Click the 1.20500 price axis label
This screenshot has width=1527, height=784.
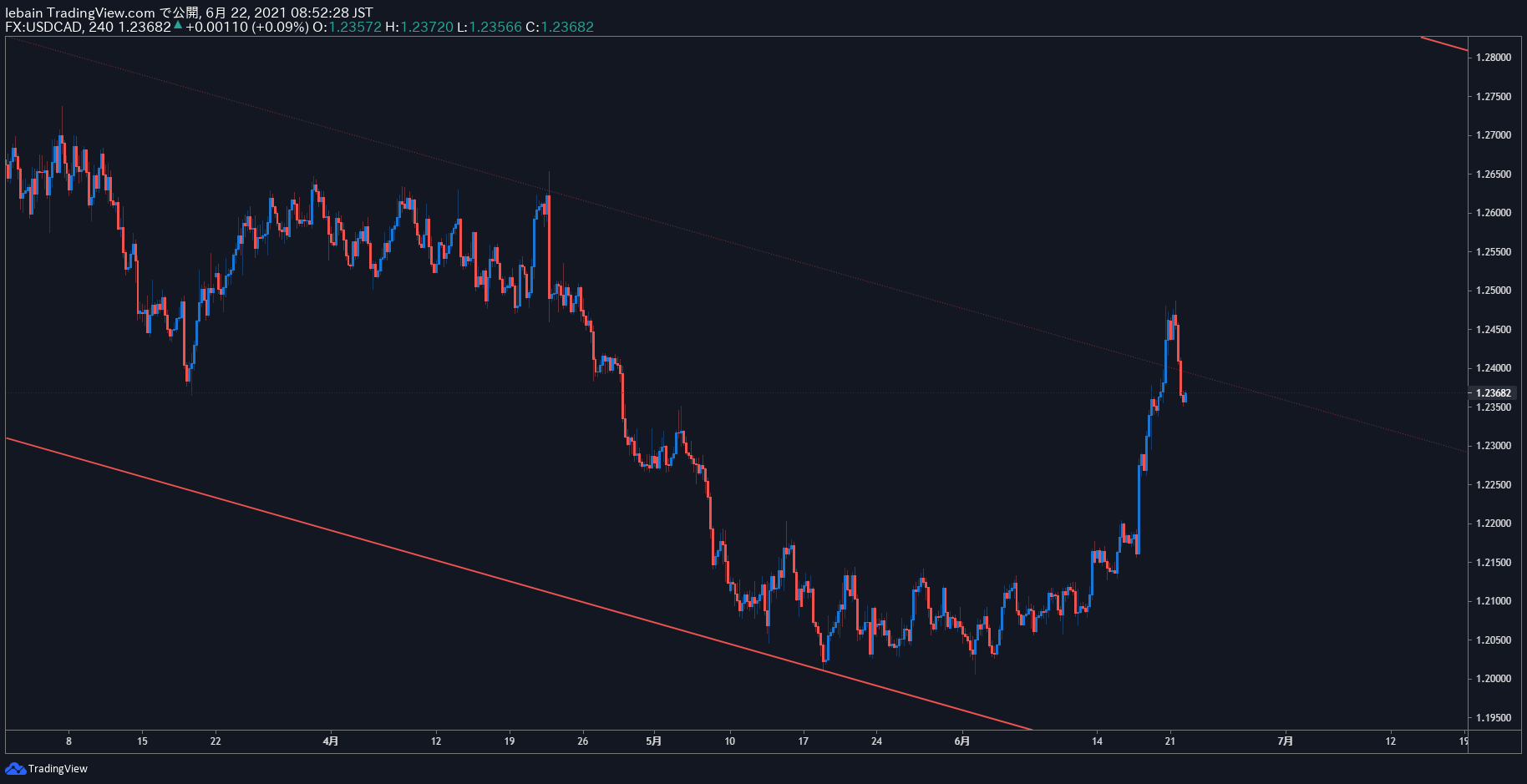coord(1494,640)
